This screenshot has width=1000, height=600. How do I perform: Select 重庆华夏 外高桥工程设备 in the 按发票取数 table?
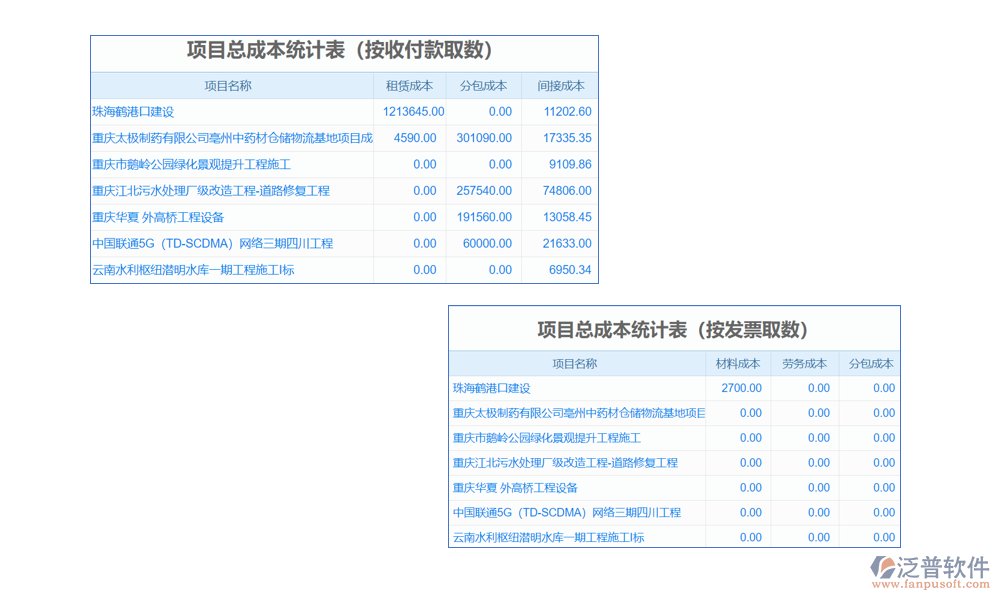(x=515, y=488)
